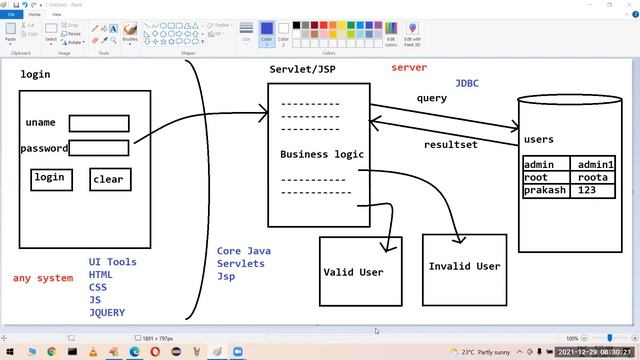Click the Cut scissors icon
The image size is (640, 360).
23,25
